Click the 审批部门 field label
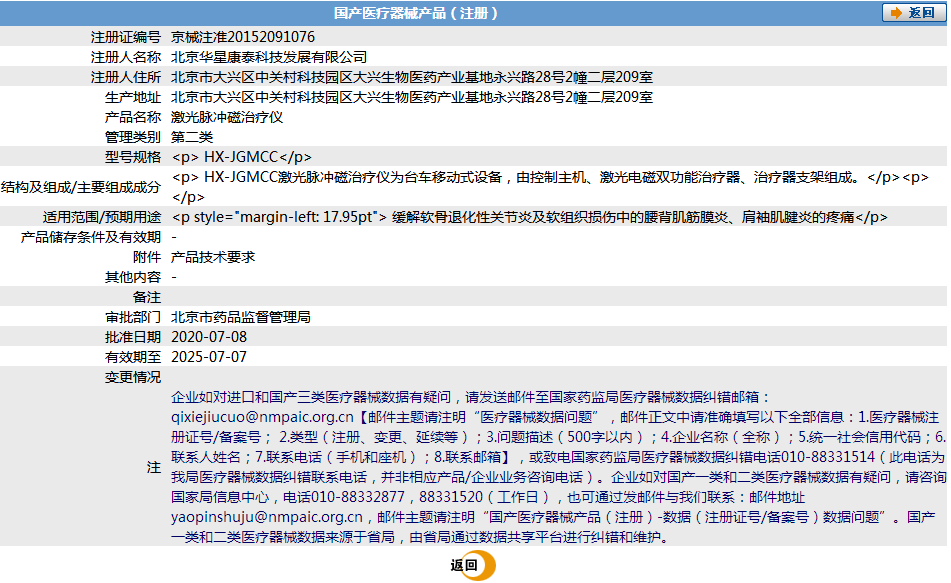951x583 pixels. (x=133, y=317)
